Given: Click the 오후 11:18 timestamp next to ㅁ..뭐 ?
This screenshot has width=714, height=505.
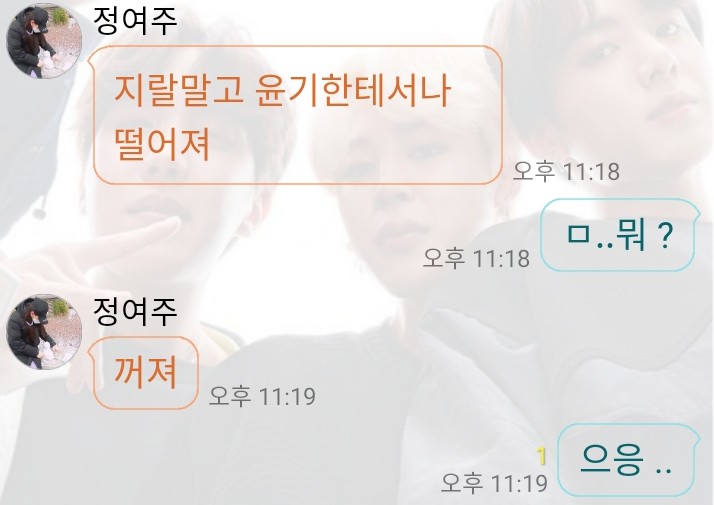Looking at the screenshot, I should point(476,258).
